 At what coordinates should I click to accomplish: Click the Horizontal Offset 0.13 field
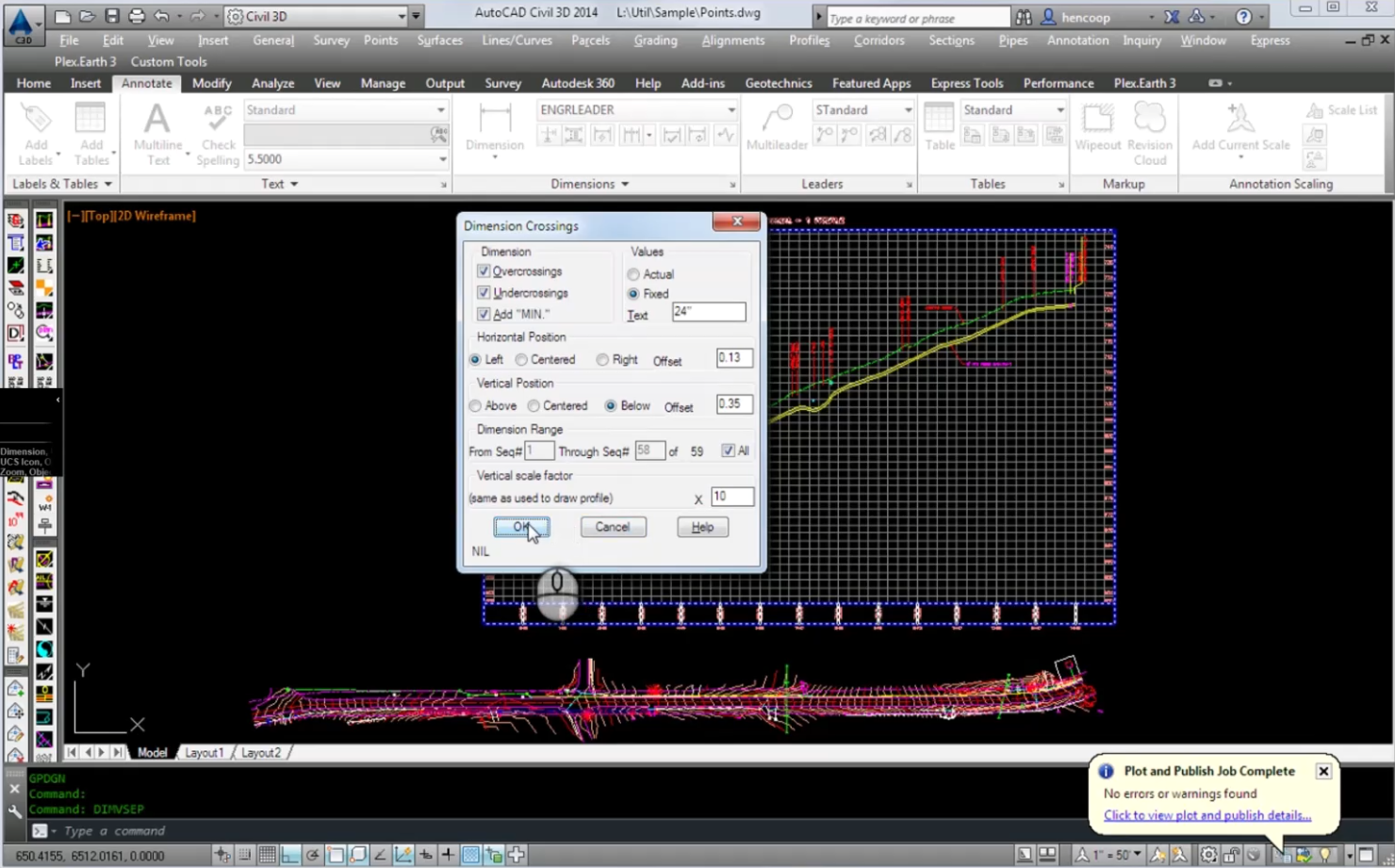point(733,358)
